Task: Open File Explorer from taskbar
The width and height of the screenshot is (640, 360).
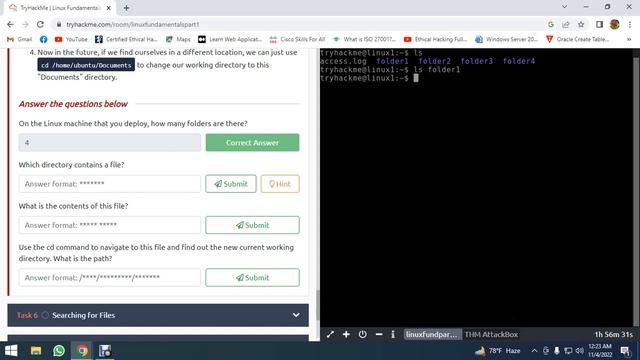Action: (x=36, y=351)
